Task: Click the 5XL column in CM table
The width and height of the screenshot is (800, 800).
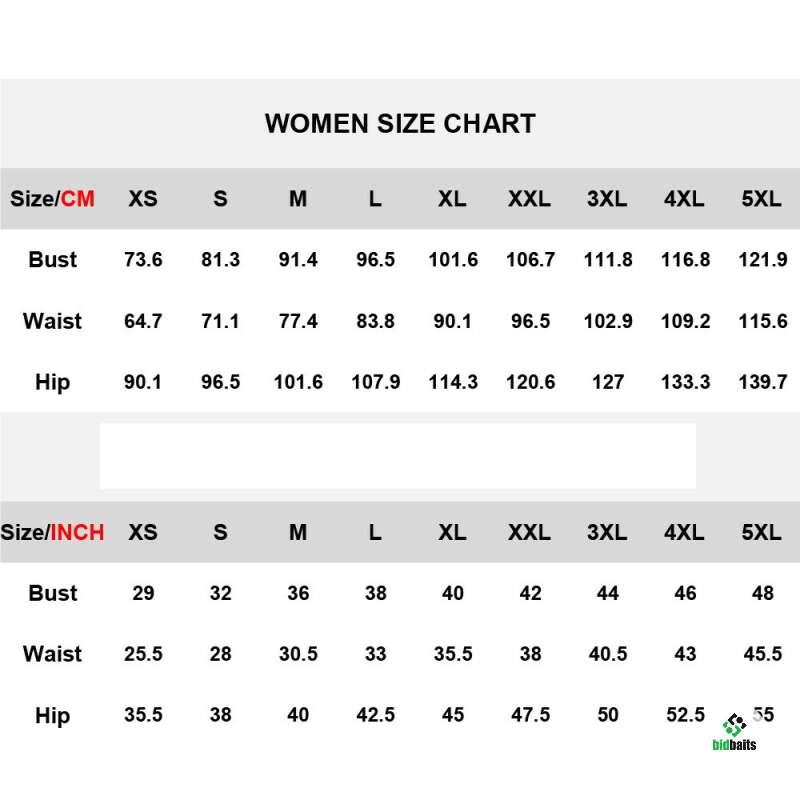Action: [x=761, y=198]
